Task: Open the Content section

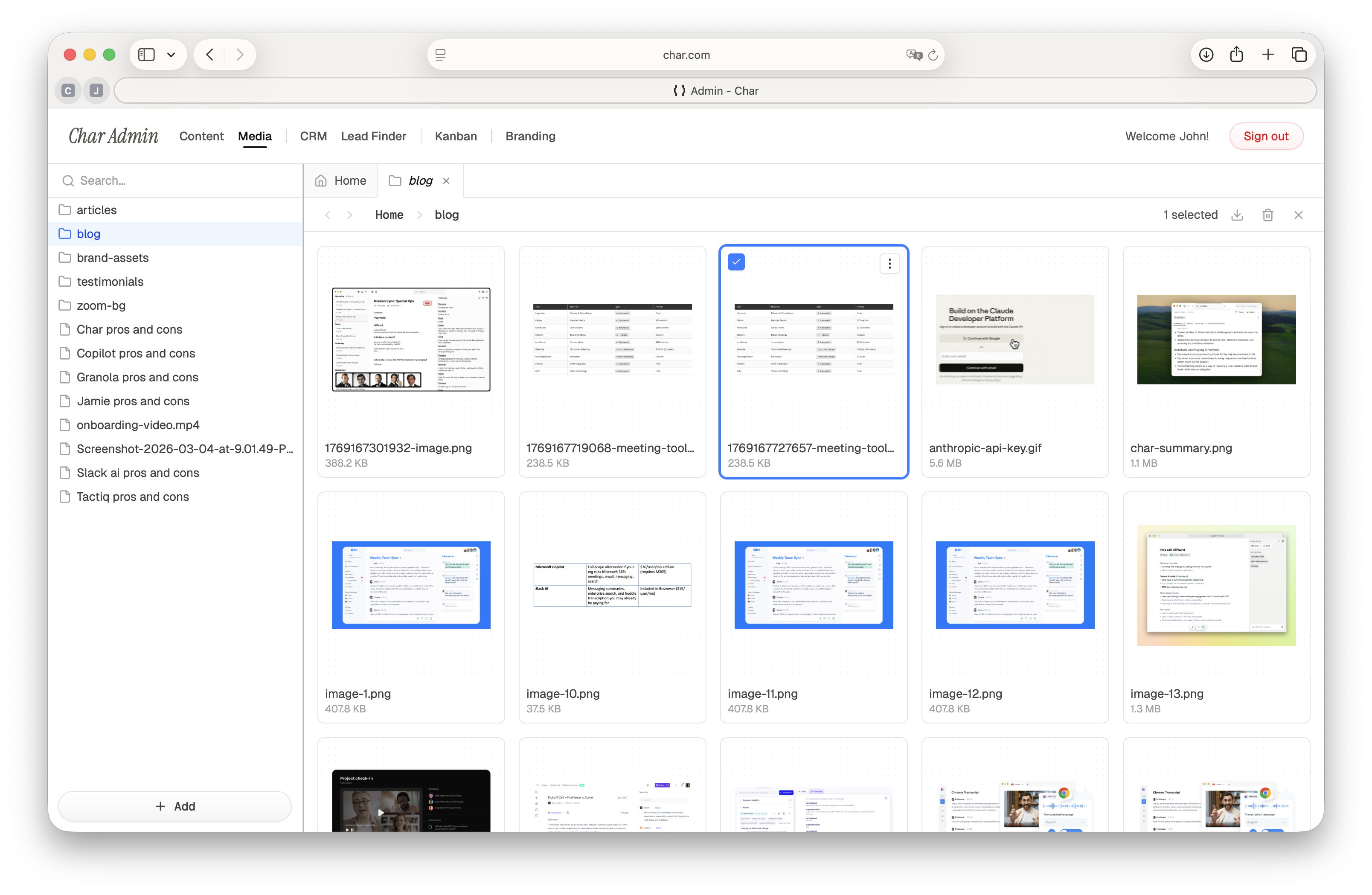Action: (201, 136)
